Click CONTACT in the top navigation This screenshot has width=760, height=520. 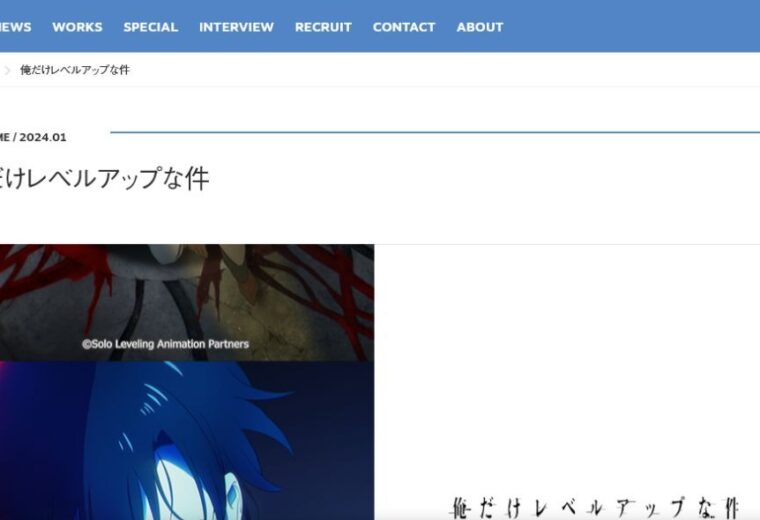[x=404, y=27]
